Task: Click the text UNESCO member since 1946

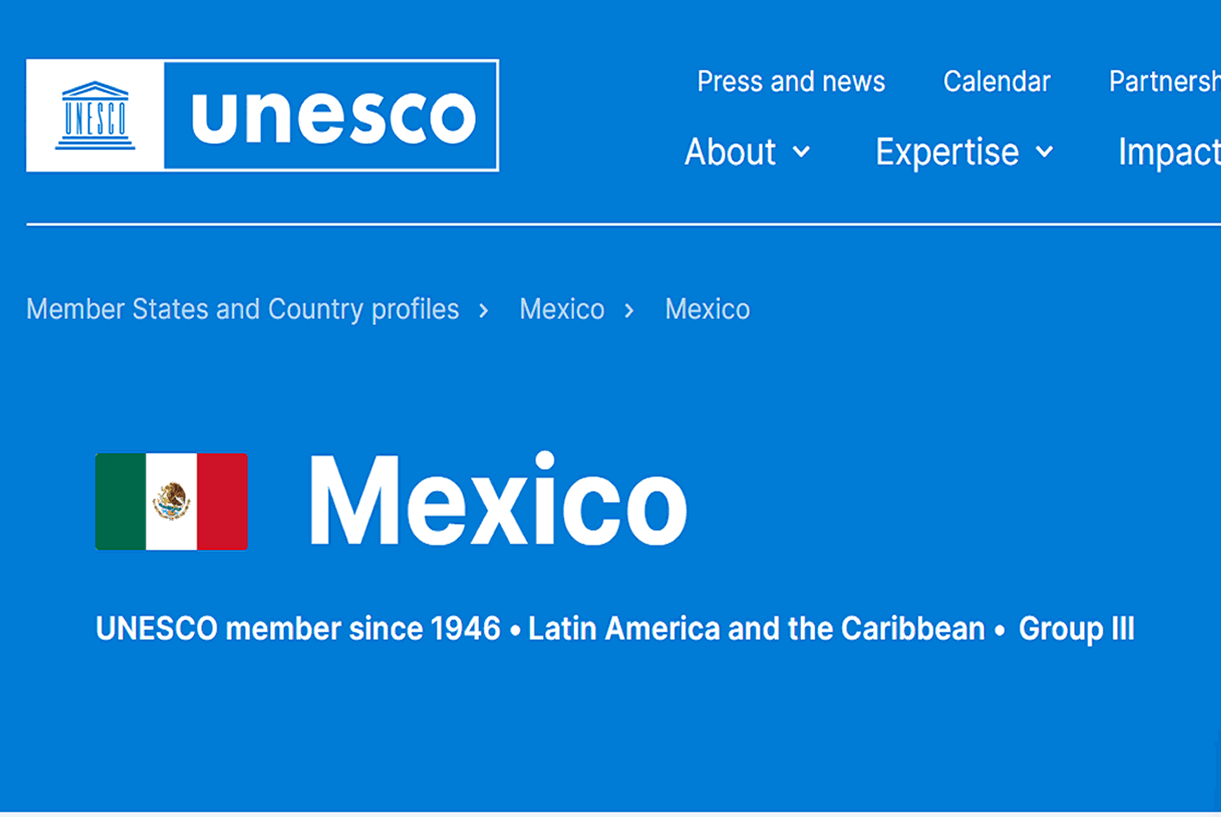Action: 298,629
